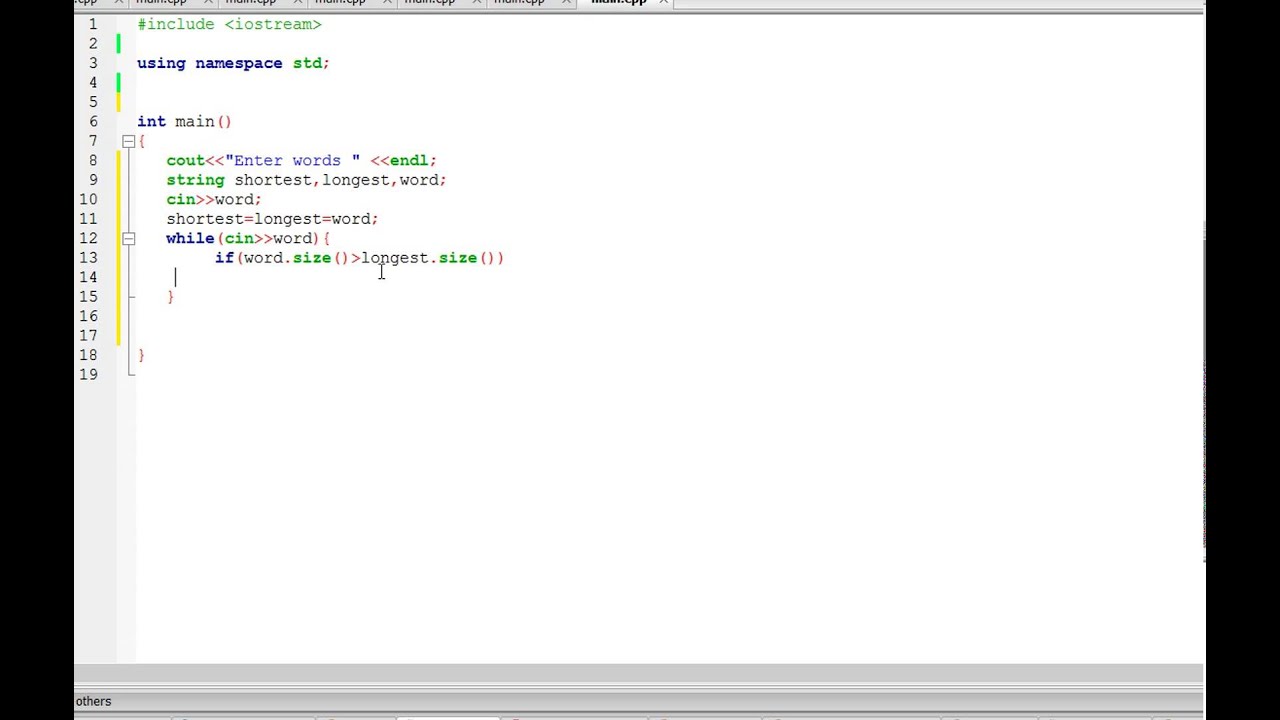The width and height of the screenshot is (1280, 720).
Task: Click the closing brace of the while loop
Action: 171,297
